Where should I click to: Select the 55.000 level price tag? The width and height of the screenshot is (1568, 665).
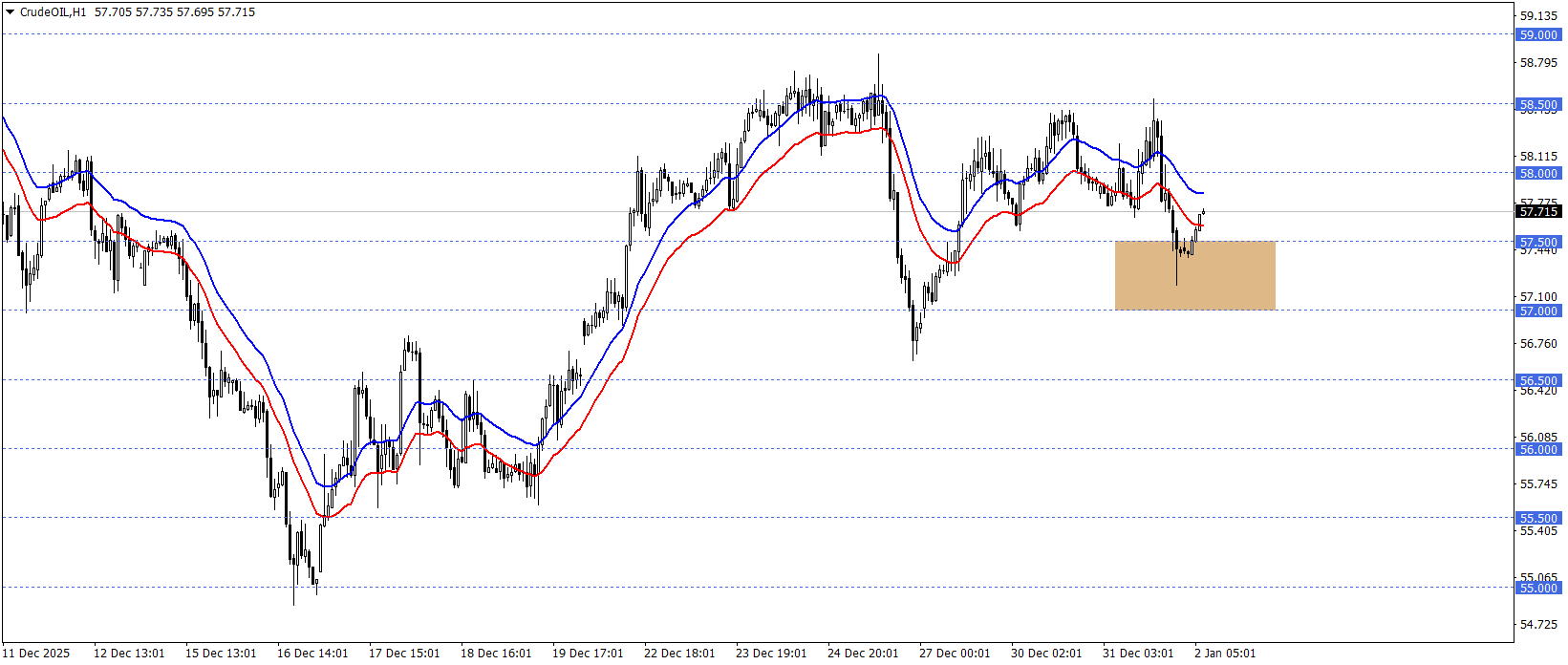[1538, 589]
